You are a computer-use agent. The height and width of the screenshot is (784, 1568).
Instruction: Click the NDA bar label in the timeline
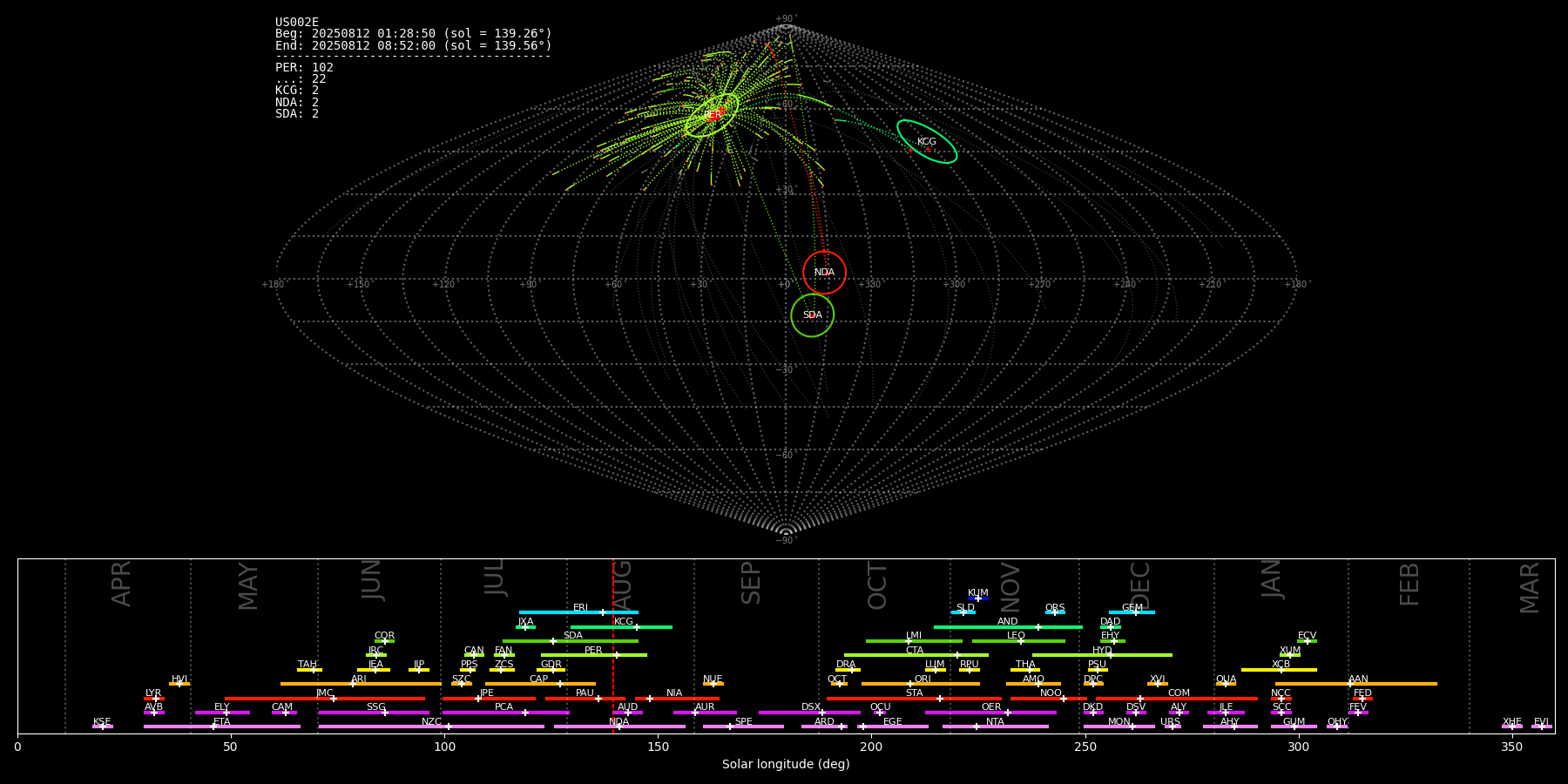coord(619,722)
